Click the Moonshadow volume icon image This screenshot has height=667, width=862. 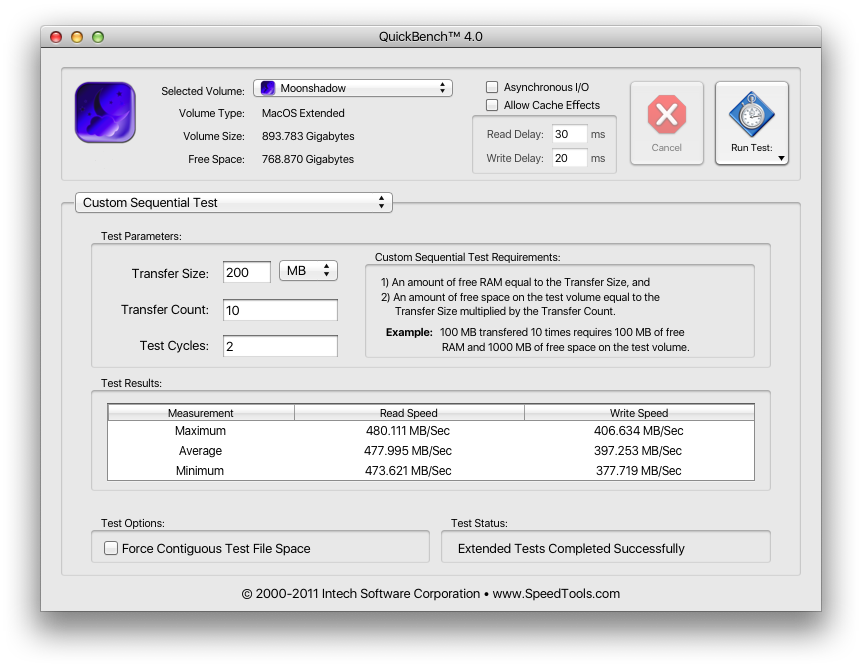(x=105, y=112)
